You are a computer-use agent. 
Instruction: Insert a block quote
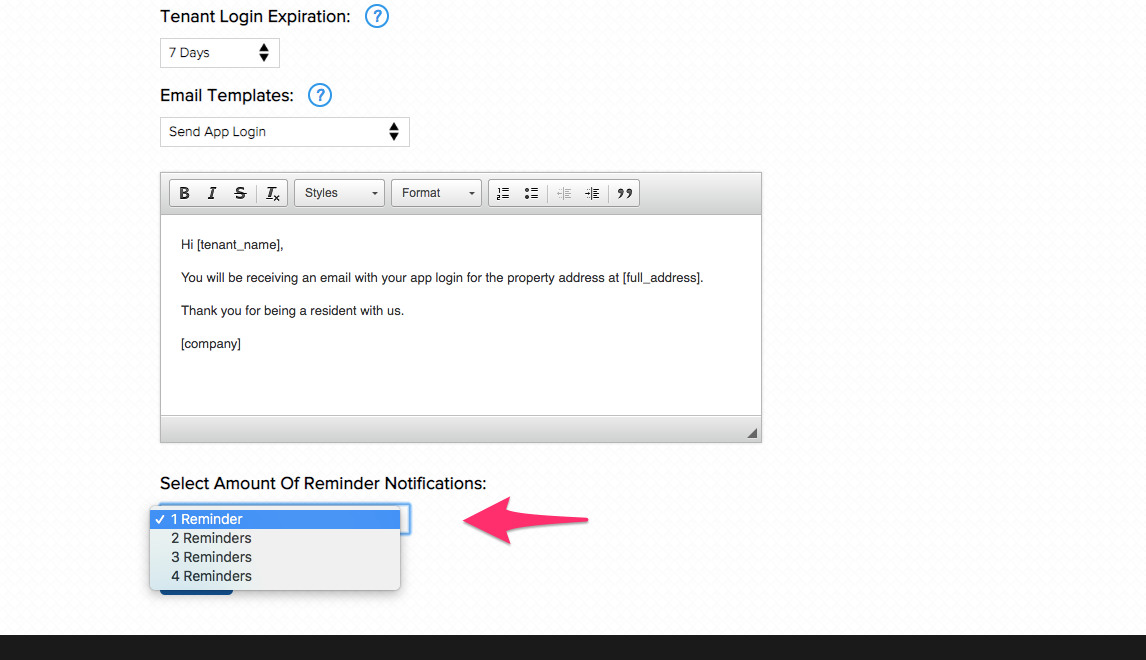(624, 193)
